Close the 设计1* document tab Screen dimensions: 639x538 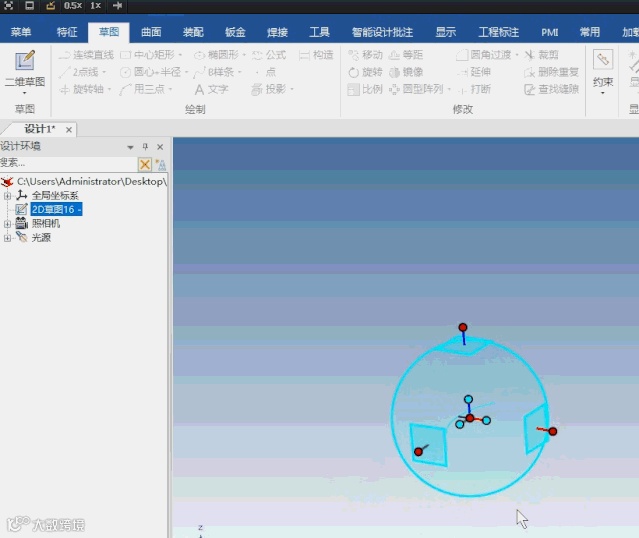pos(69,130)
